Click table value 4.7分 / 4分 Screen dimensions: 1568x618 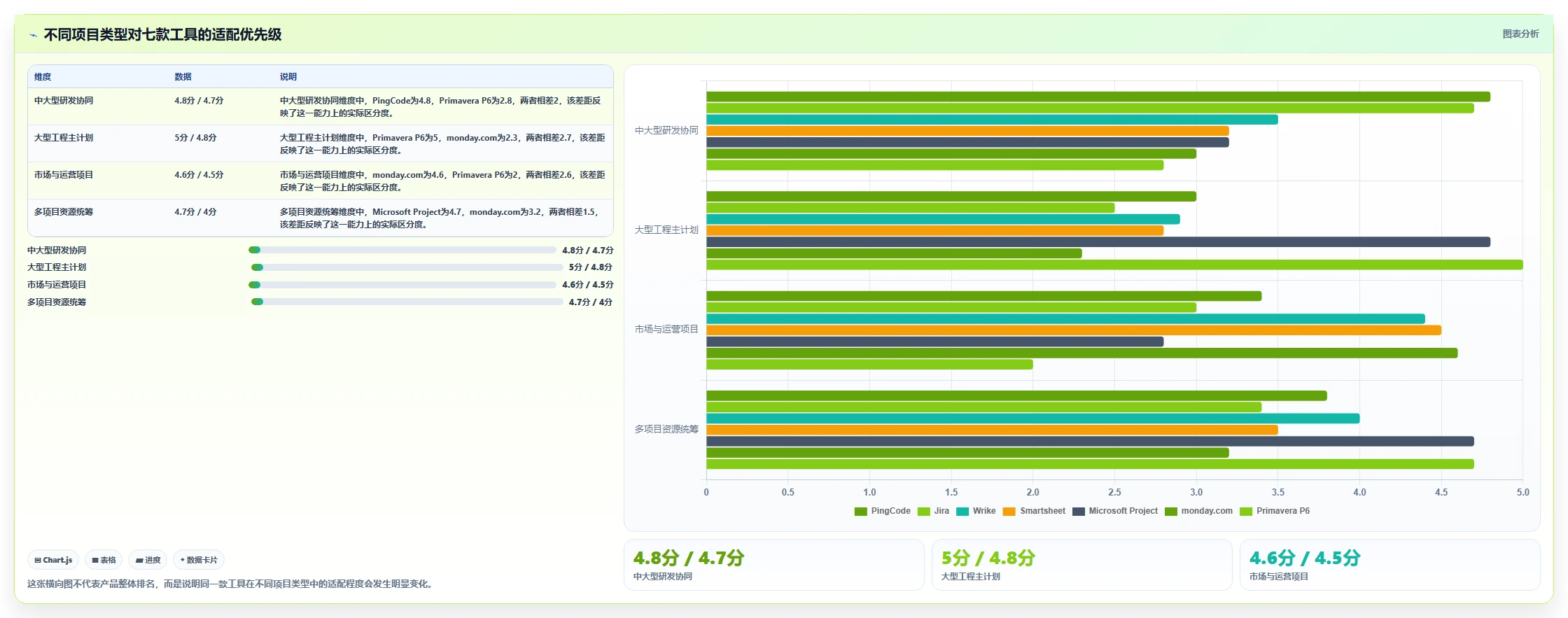tap(195, 212)
